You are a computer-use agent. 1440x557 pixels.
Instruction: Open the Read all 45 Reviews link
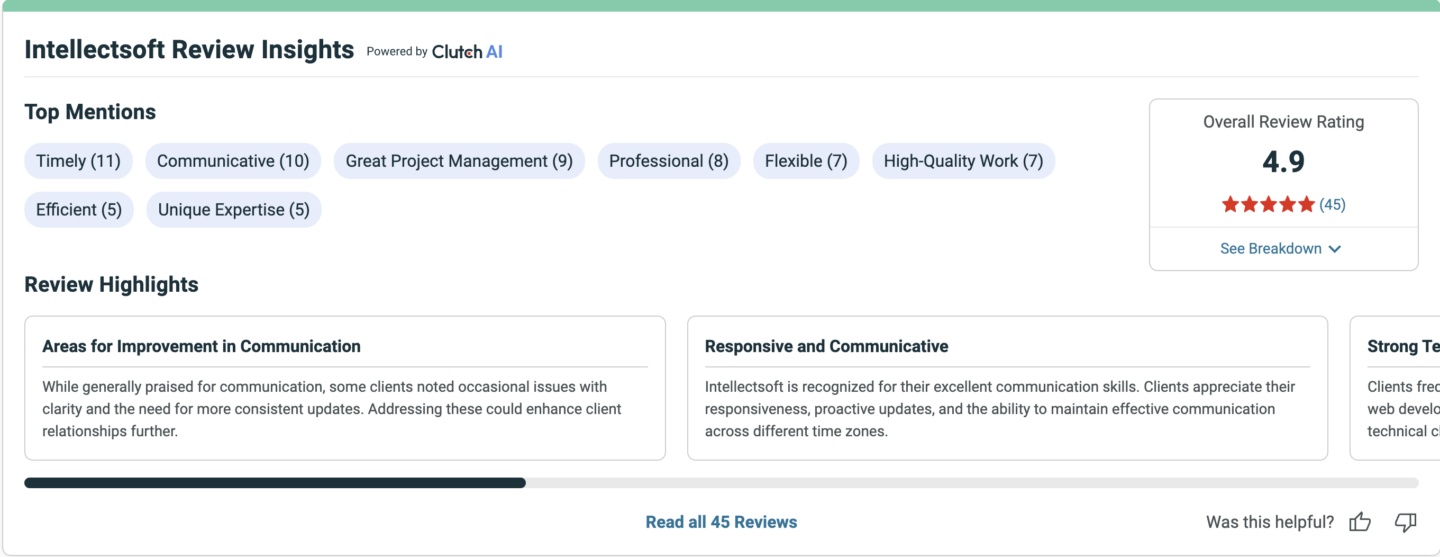coord(721,522)
